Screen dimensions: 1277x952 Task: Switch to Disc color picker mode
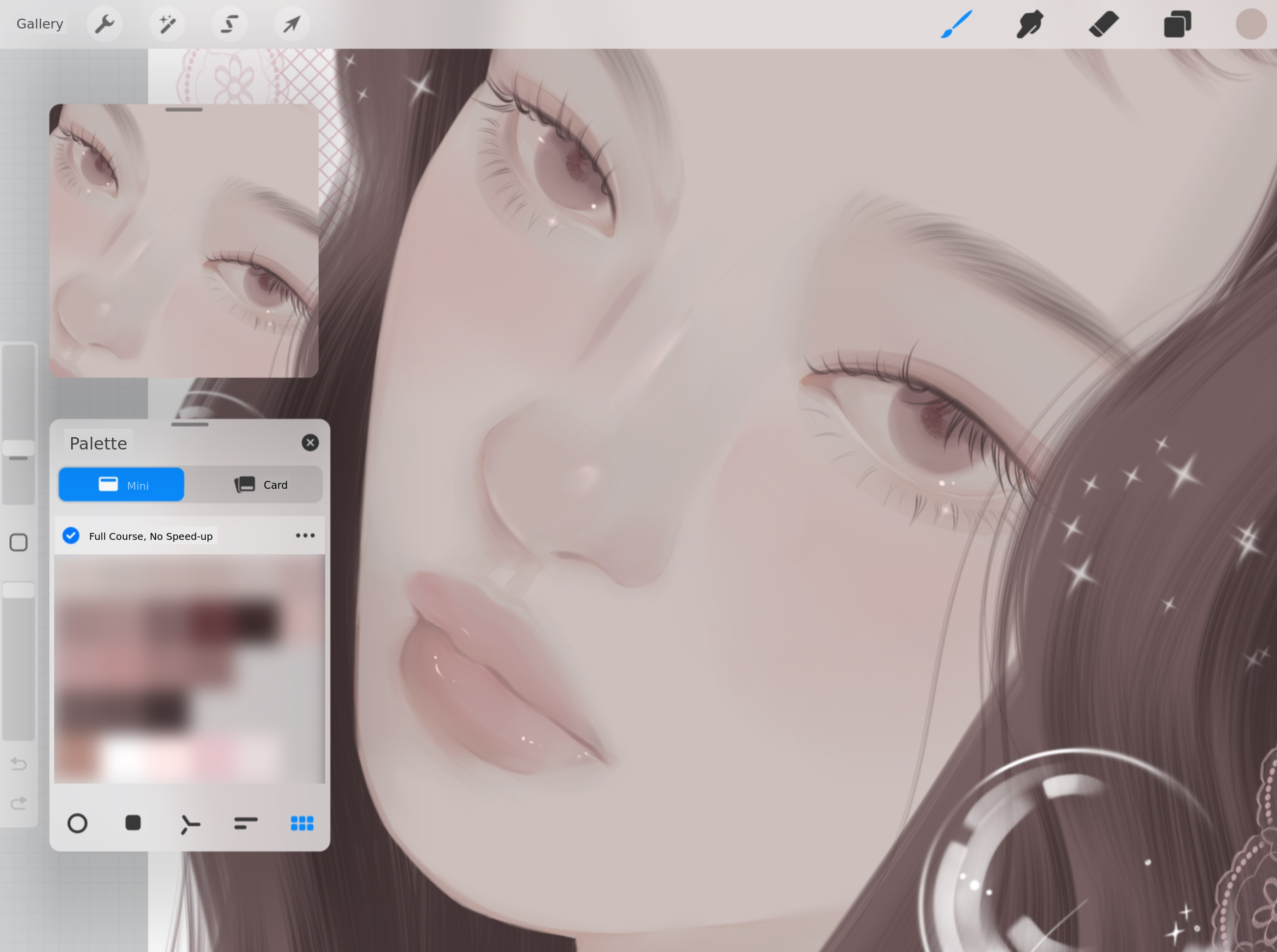[x=77, y=823]
